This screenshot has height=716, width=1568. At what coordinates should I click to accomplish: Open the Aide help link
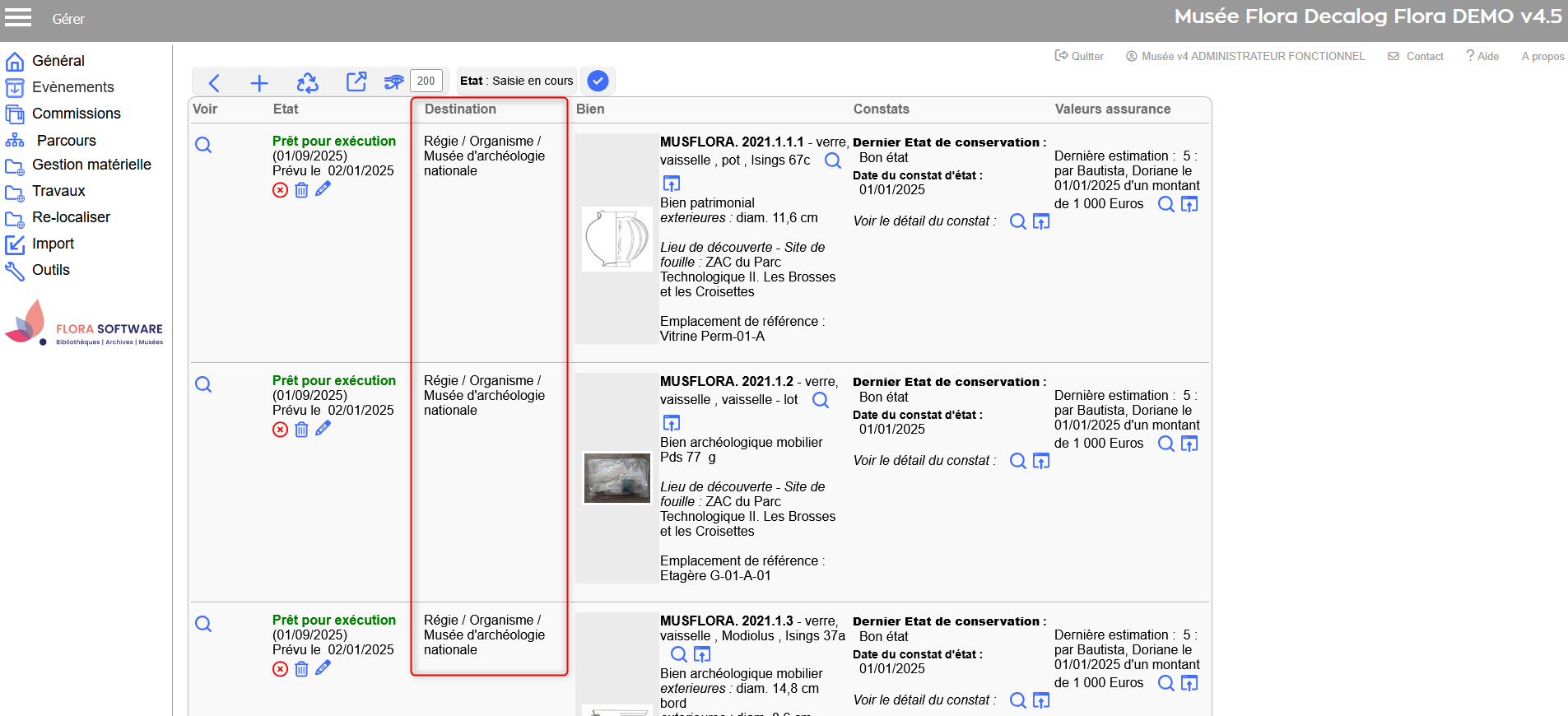click(x=1482, y=56)
